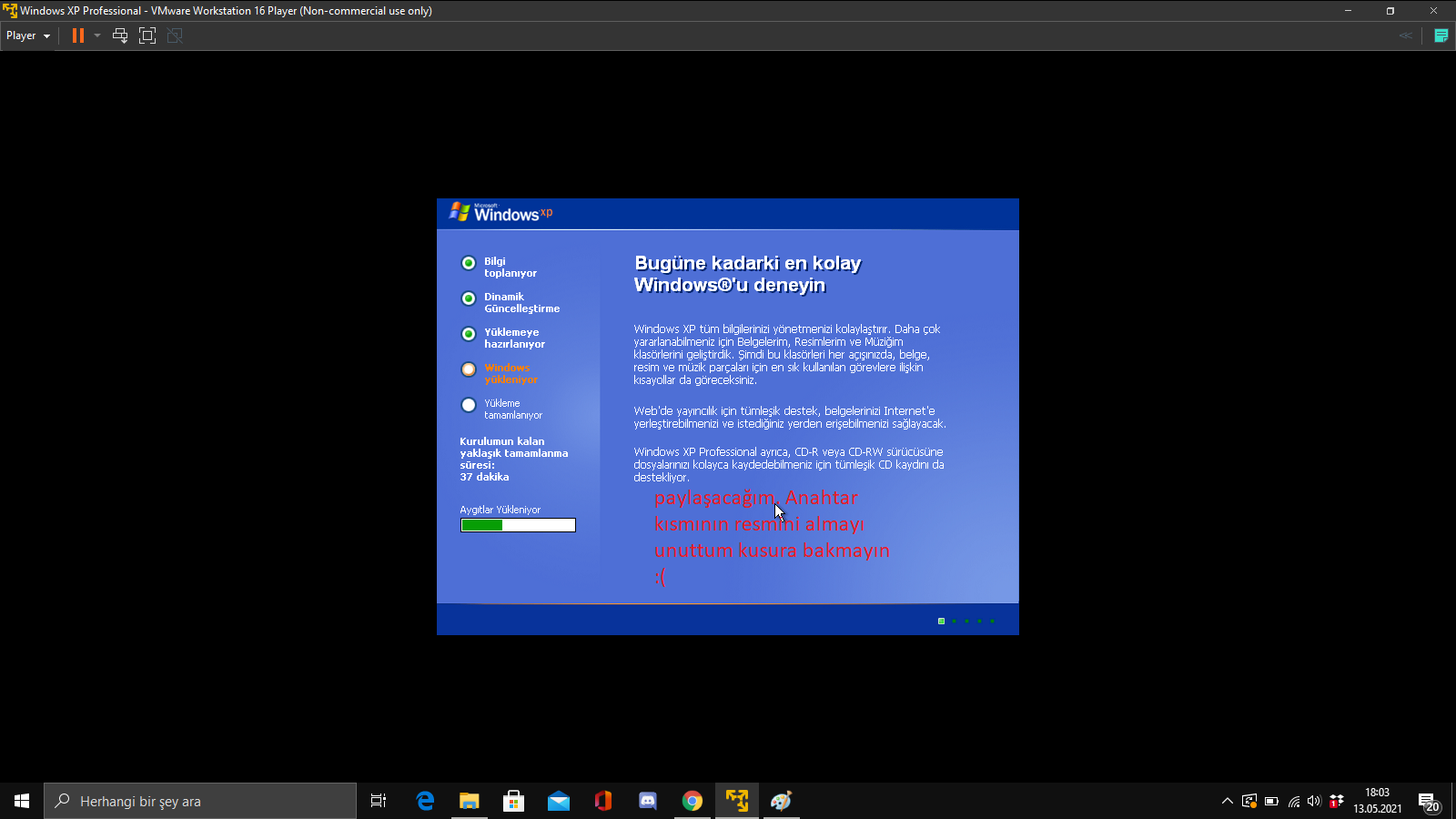Image resolution: width=1456 pixels, height=819 pixels.
Task: Enter full screen mode in VMware Player
Action: [147, 35]
